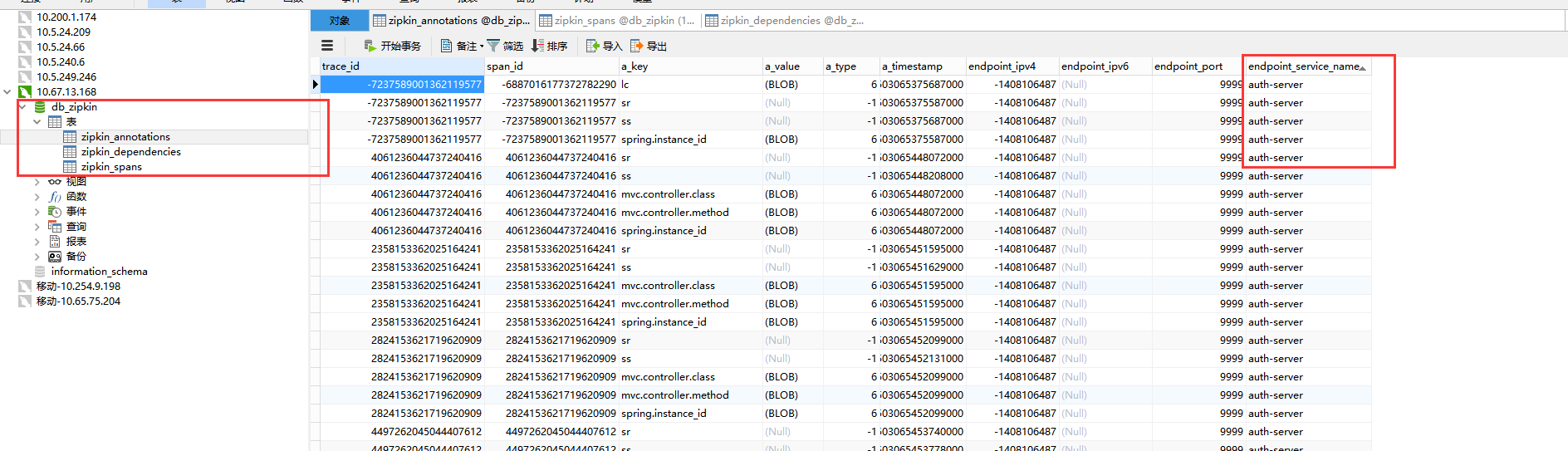The width and height of the screenshot is (1568, 451).
Task: Click the 开始事务 begin transaction button
Action: tap(392, 46)
